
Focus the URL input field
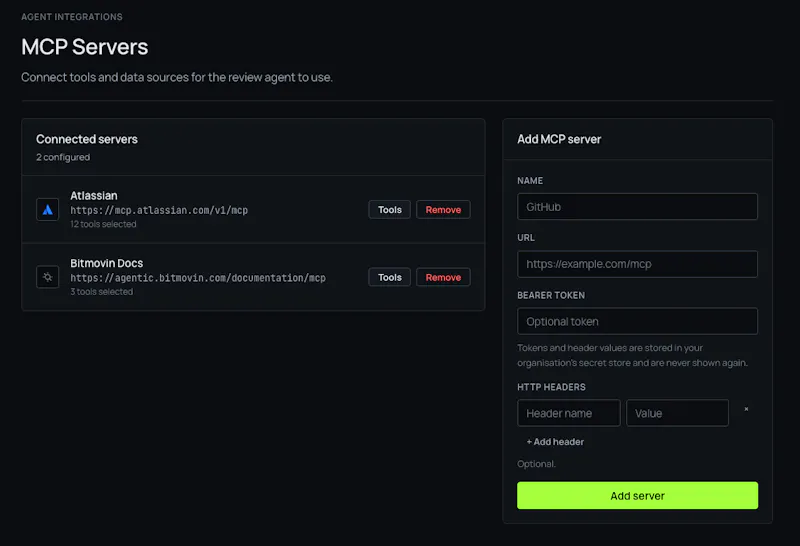(637, 264)
